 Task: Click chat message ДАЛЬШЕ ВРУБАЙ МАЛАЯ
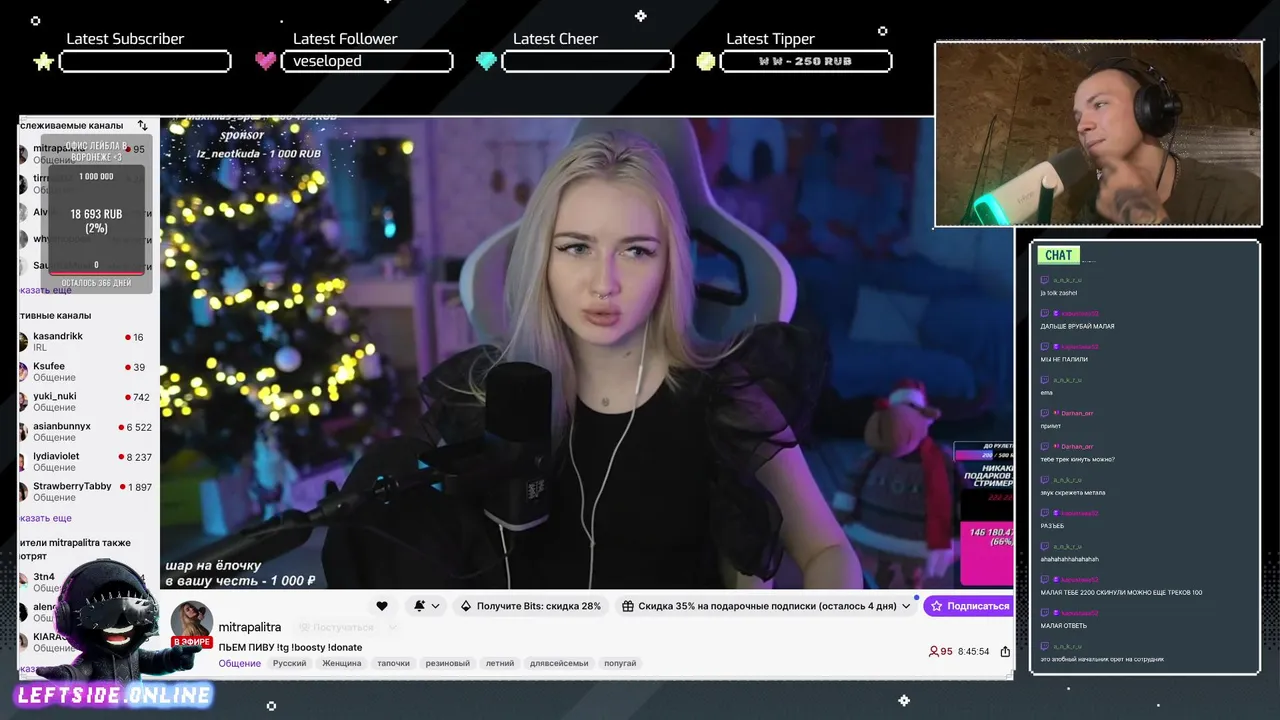(x=1077, y=326)
